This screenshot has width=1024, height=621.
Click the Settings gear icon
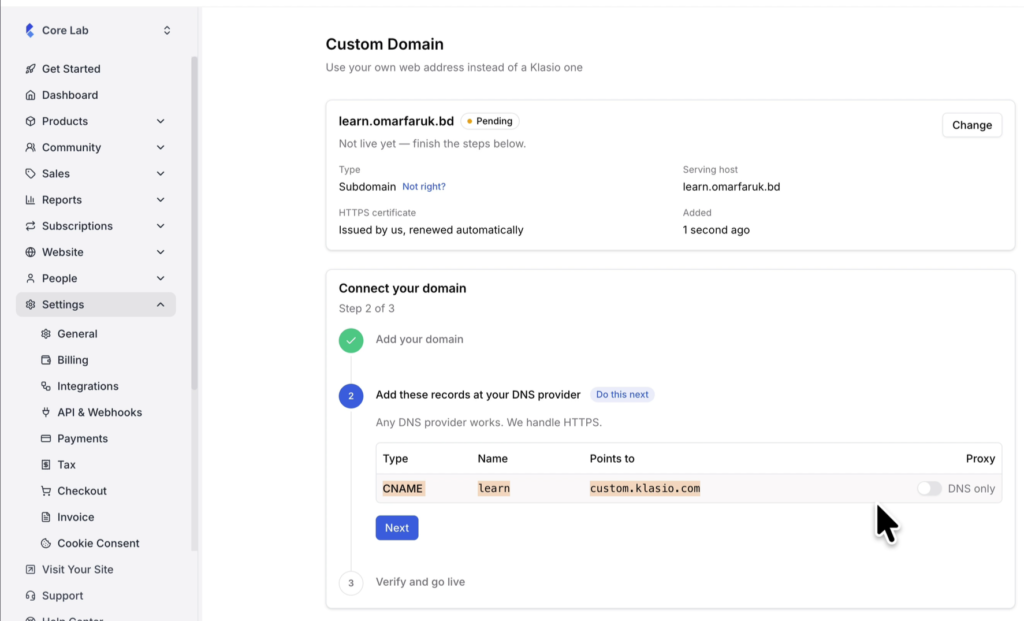[x=30, y=304]
